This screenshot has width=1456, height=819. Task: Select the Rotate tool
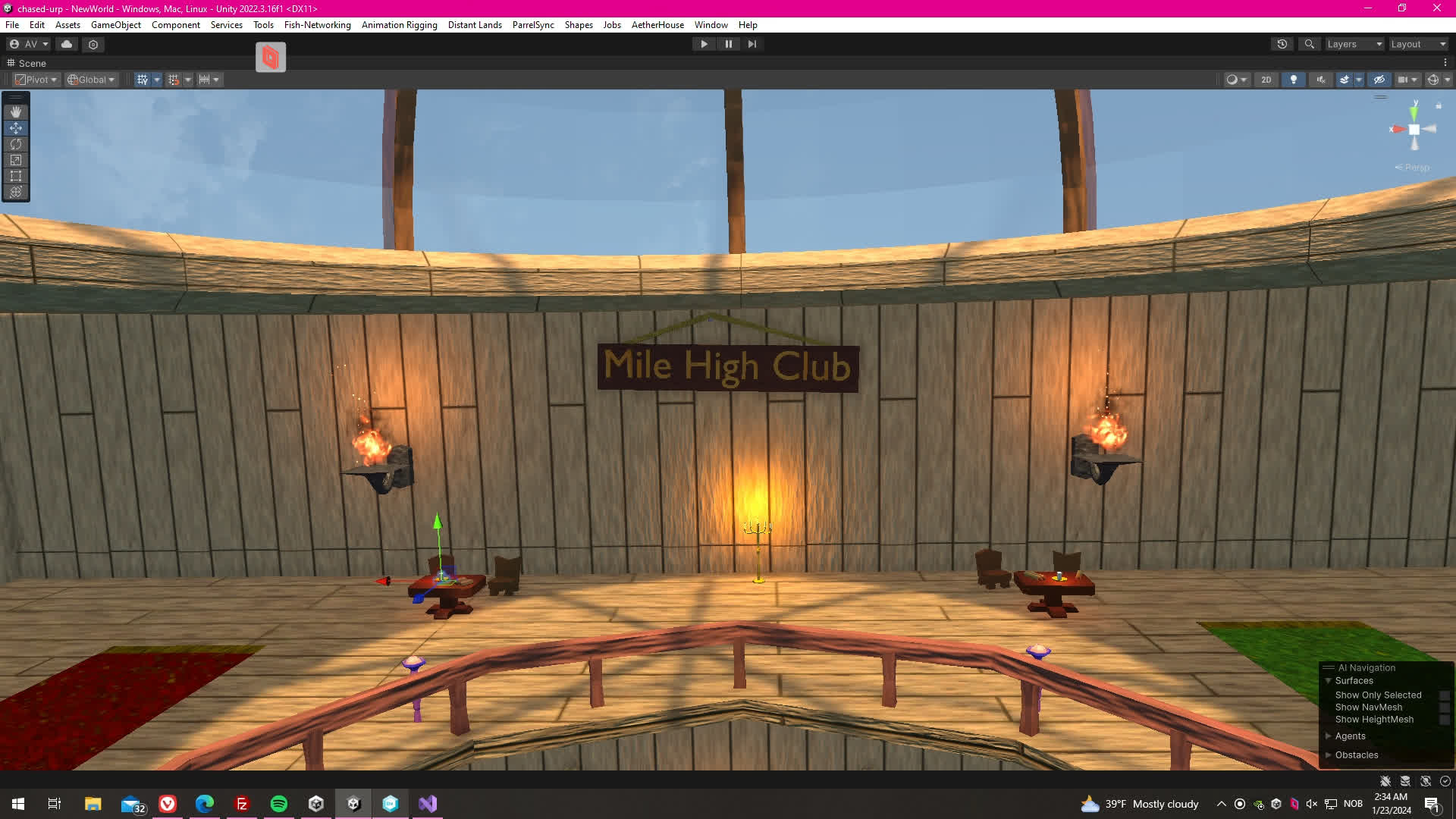pos(16,144)
